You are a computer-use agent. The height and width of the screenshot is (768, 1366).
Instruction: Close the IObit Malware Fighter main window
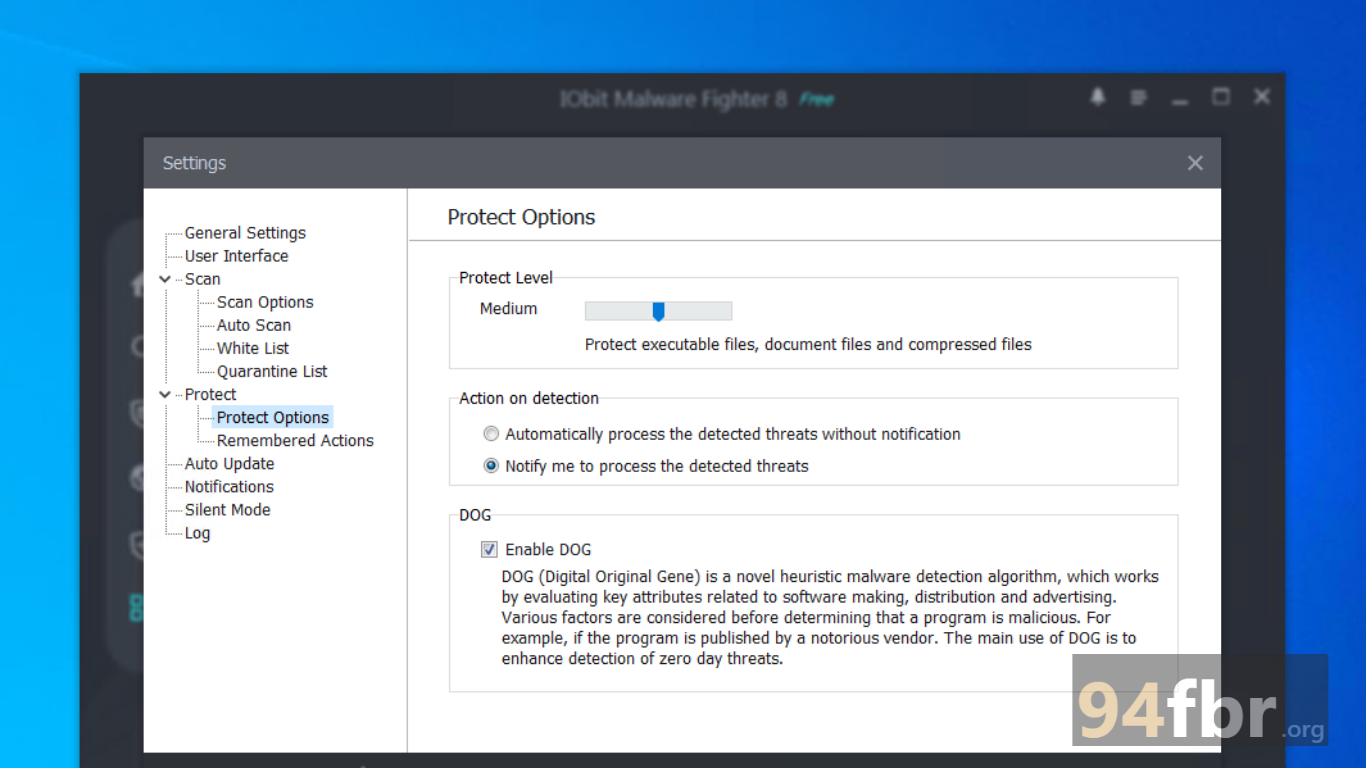(x=1262, y=97)
